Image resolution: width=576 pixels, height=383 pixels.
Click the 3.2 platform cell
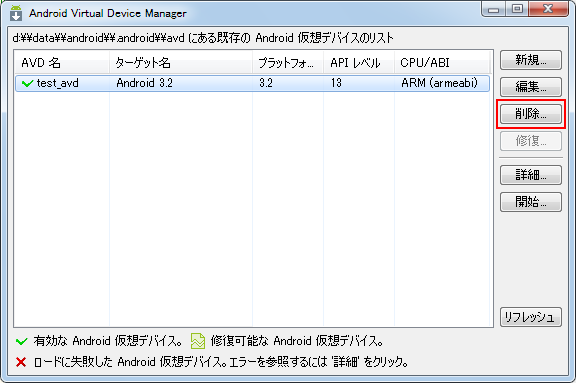pyautogui.click(x=266, y=83)
